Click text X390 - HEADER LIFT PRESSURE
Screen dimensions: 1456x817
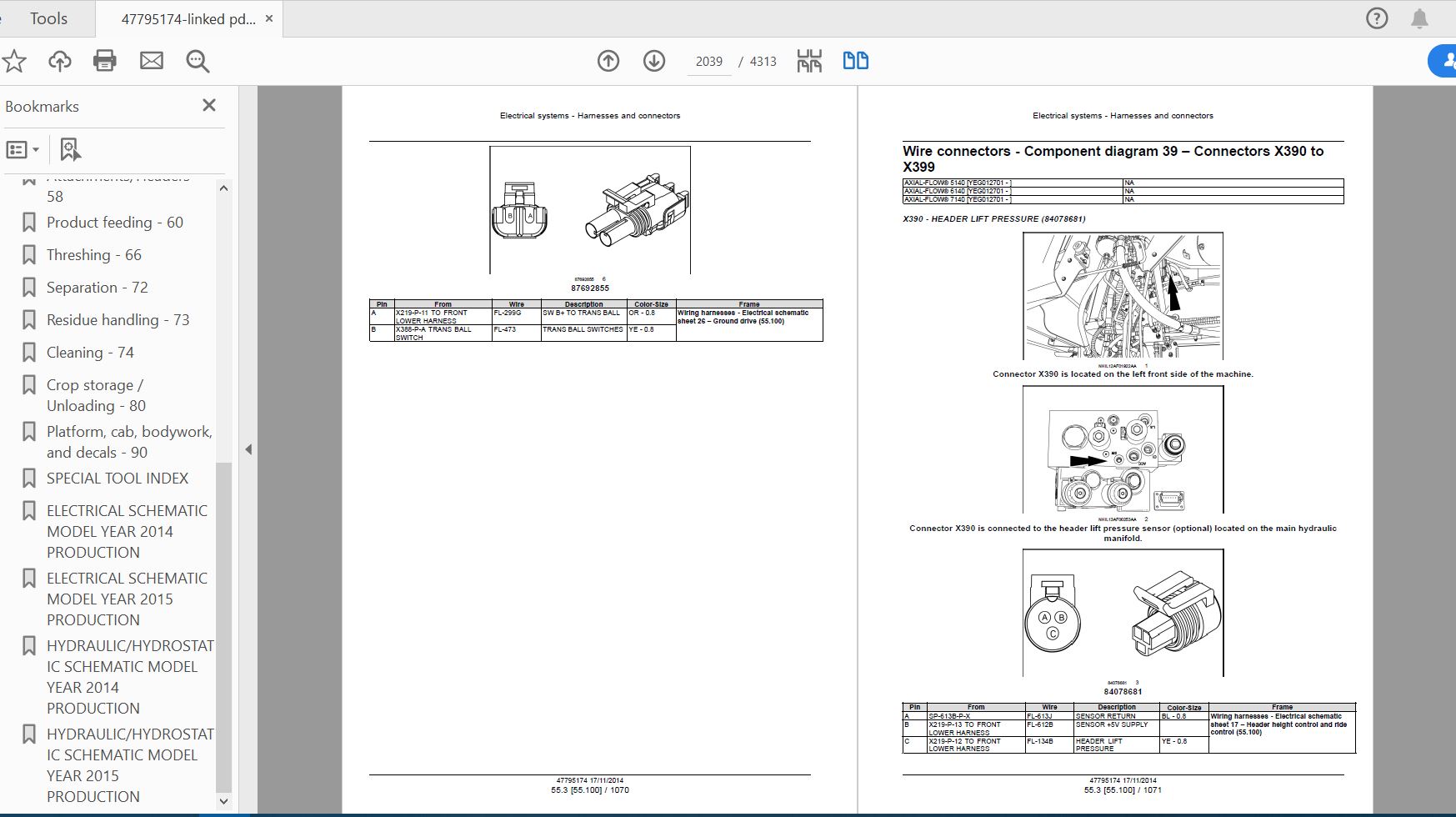point(993,219)
